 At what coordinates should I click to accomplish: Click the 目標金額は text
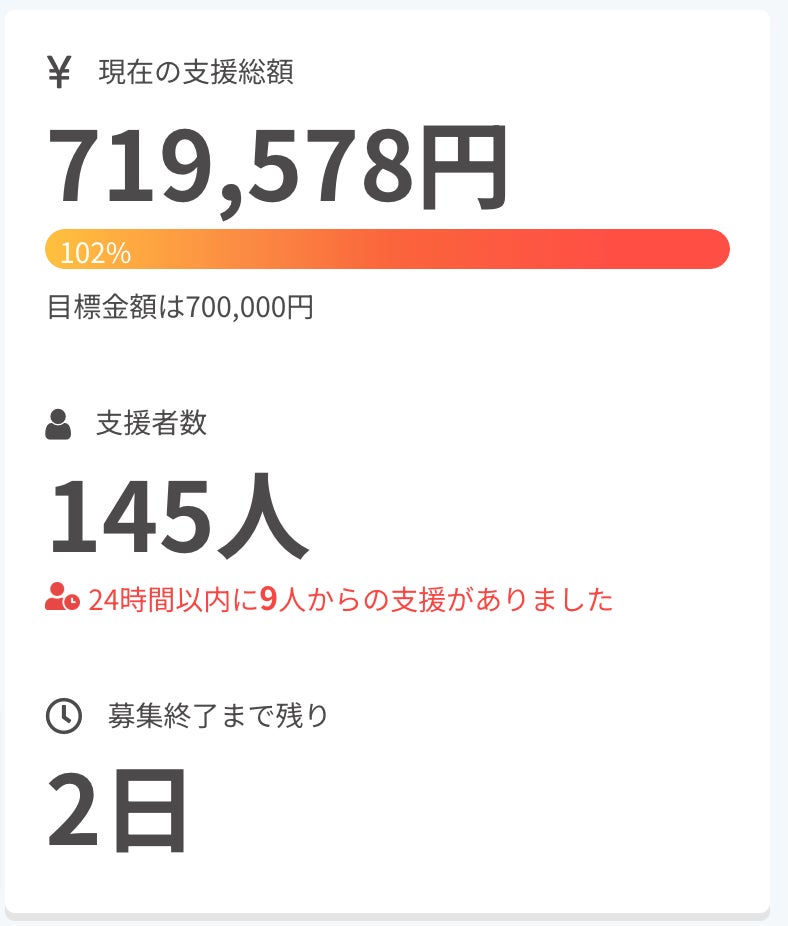coord(116,306)
